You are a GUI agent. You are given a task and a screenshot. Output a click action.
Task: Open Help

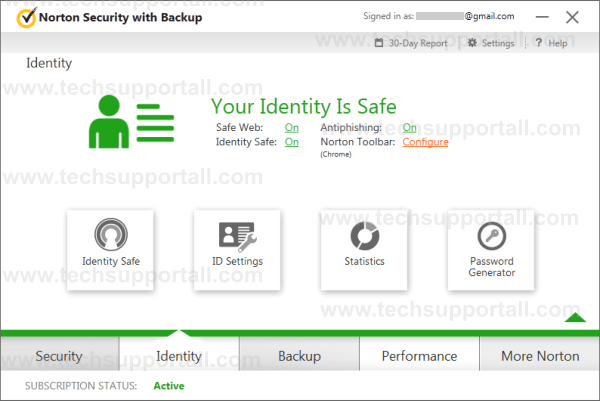pyautogui.click(x=551, y=43)
